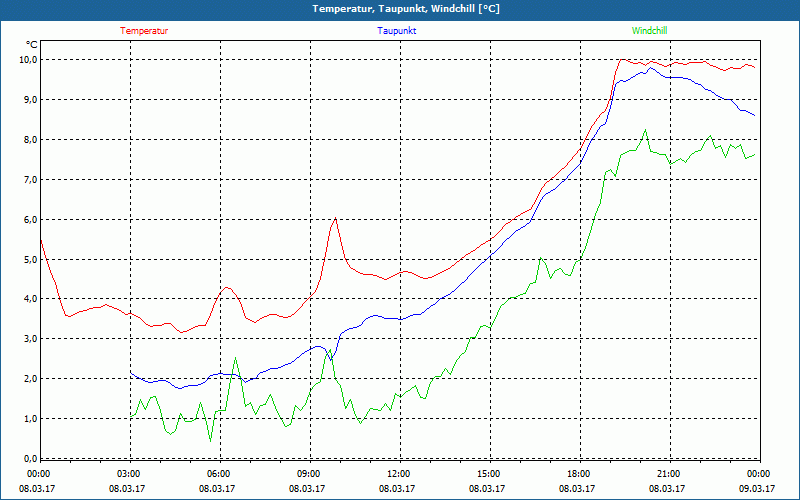Click the red Temperatur legend label
The width and height of the screenshot is (800, 500).
[x=144, y=31]
